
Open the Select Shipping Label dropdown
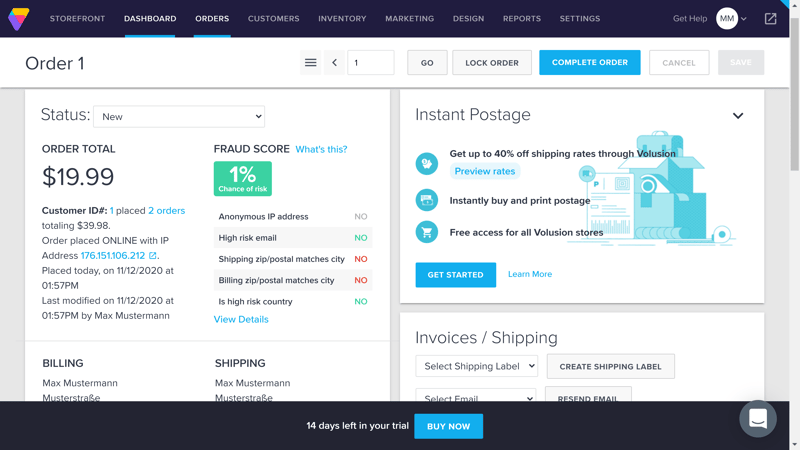tap(477, 366)
